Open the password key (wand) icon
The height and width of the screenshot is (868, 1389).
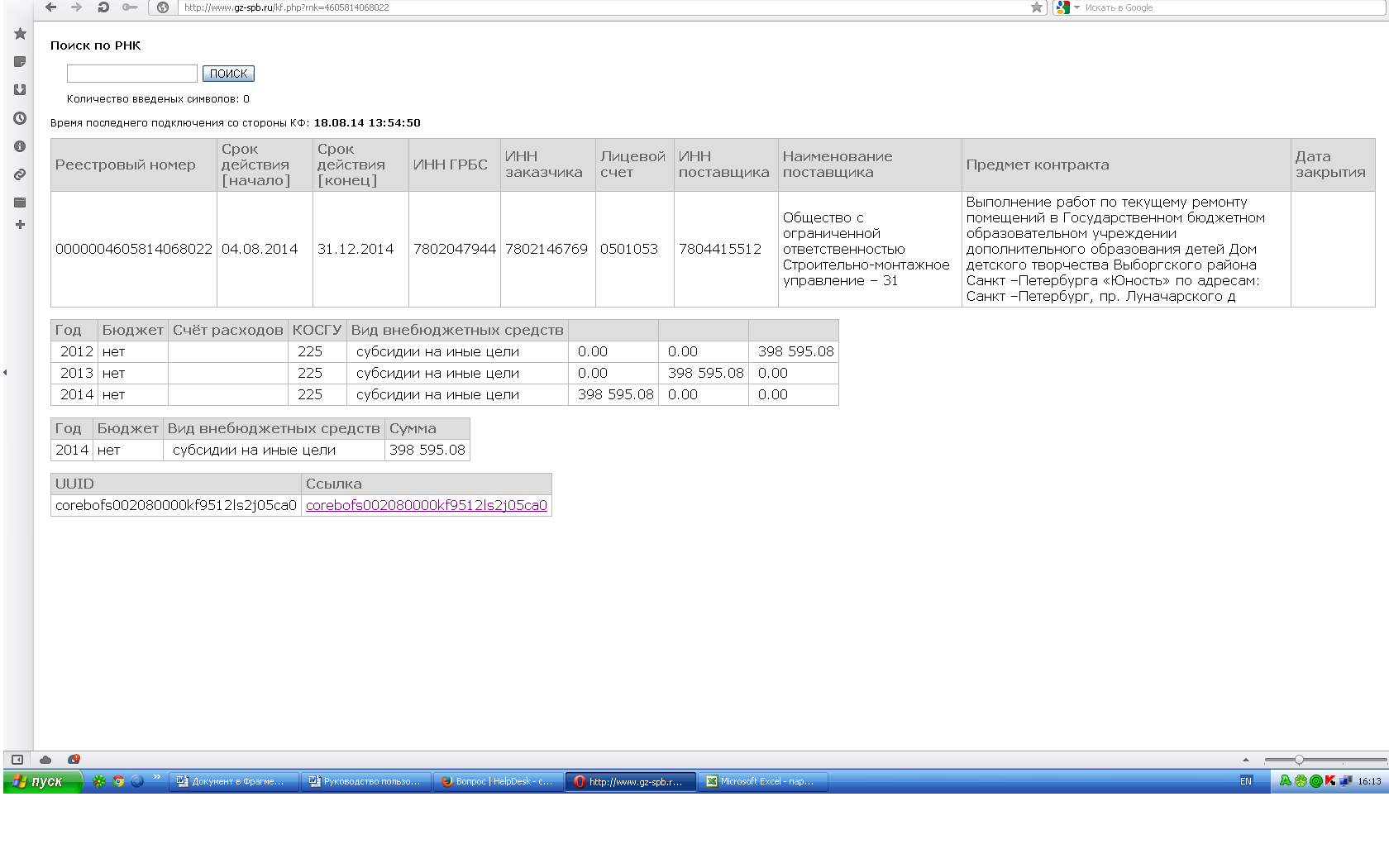(x=130, y=7)
